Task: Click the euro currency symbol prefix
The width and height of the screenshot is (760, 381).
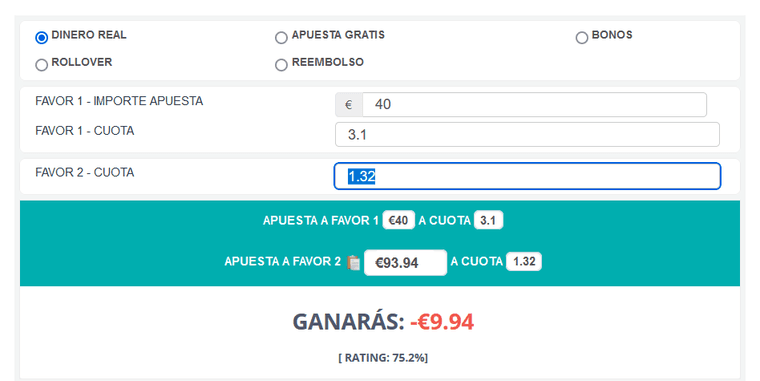Action: 348,105
